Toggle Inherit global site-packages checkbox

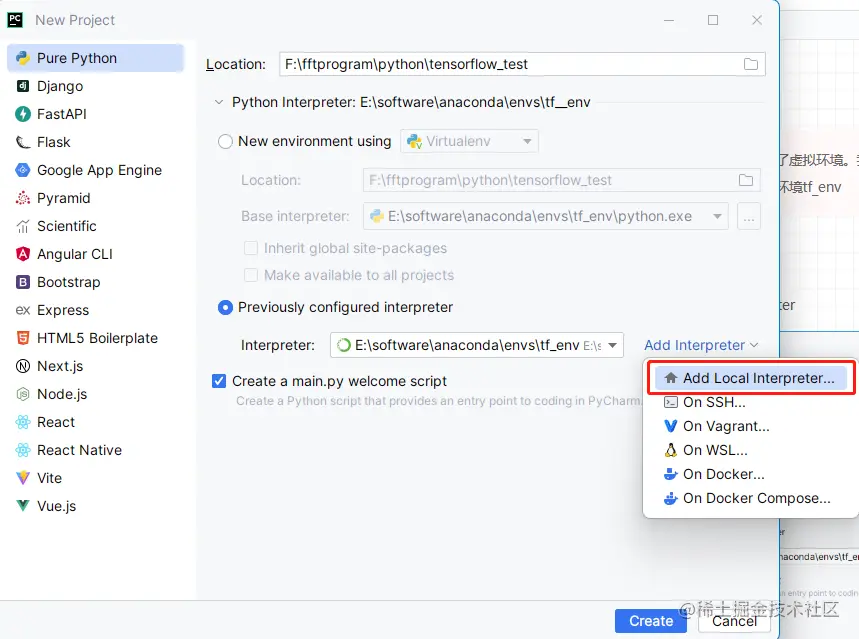[250, 248]
